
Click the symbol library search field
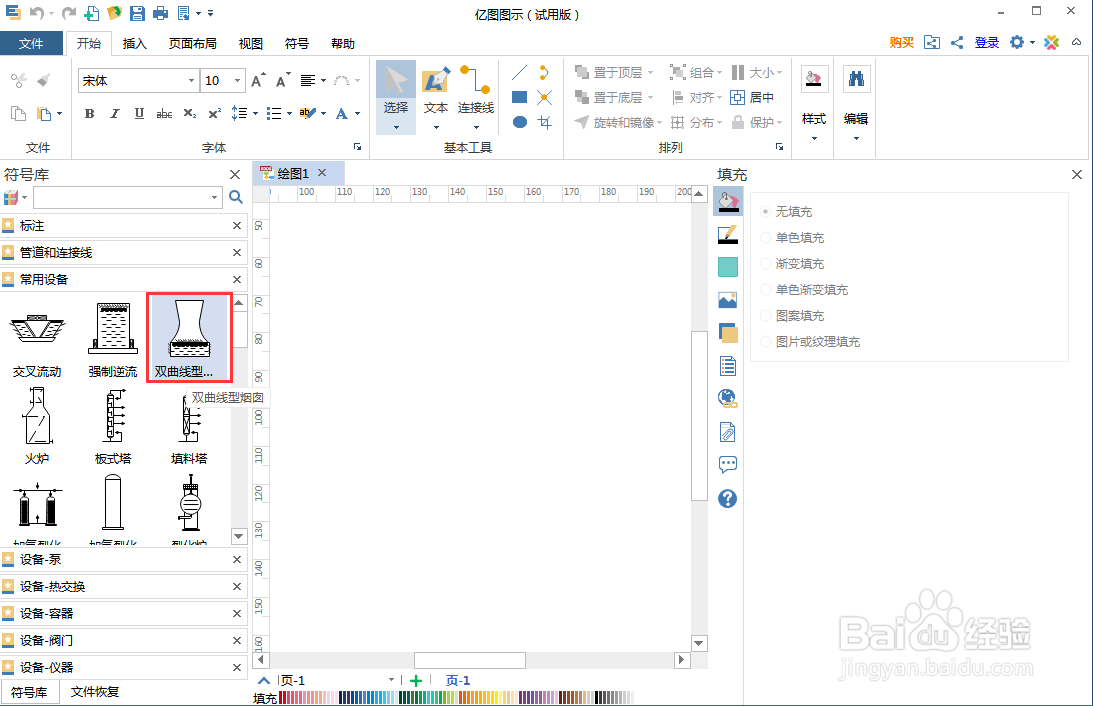(121, 198)
